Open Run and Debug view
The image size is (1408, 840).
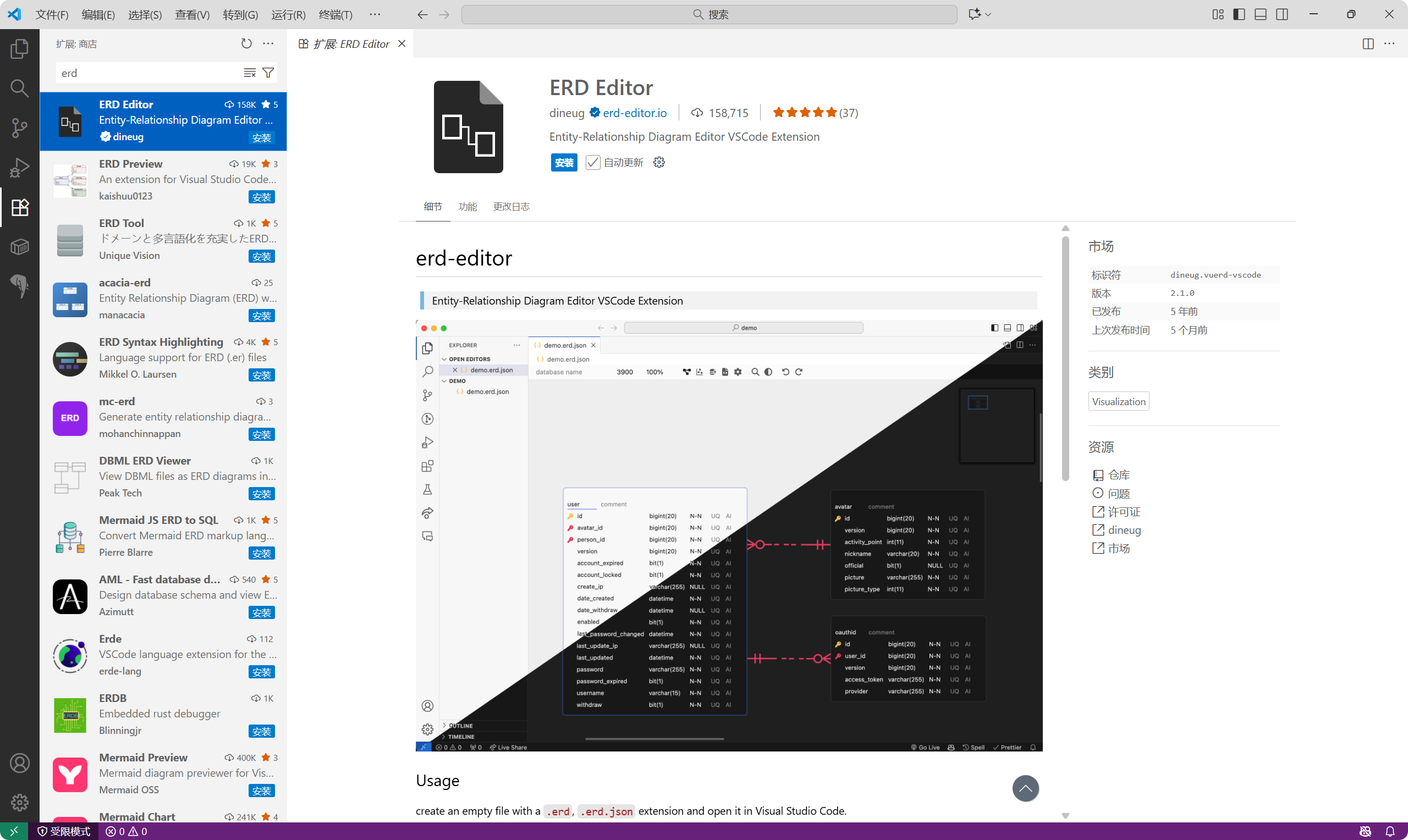(19, 168)
